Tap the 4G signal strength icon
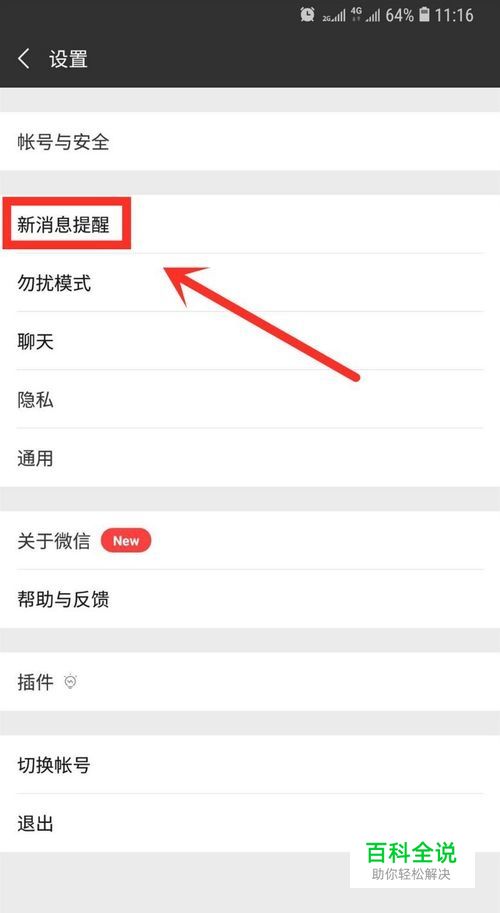This screenshot has height=913, width=500. (x=364, y=15)
